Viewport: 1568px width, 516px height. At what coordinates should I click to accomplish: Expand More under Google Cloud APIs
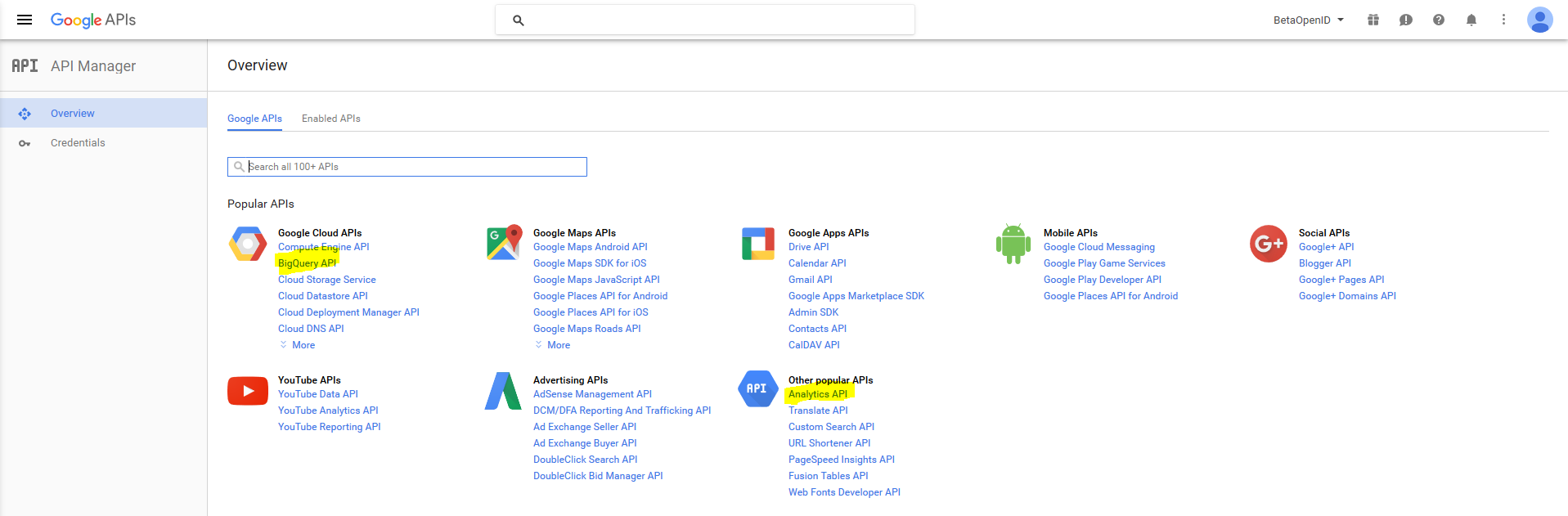click(297, 345)
